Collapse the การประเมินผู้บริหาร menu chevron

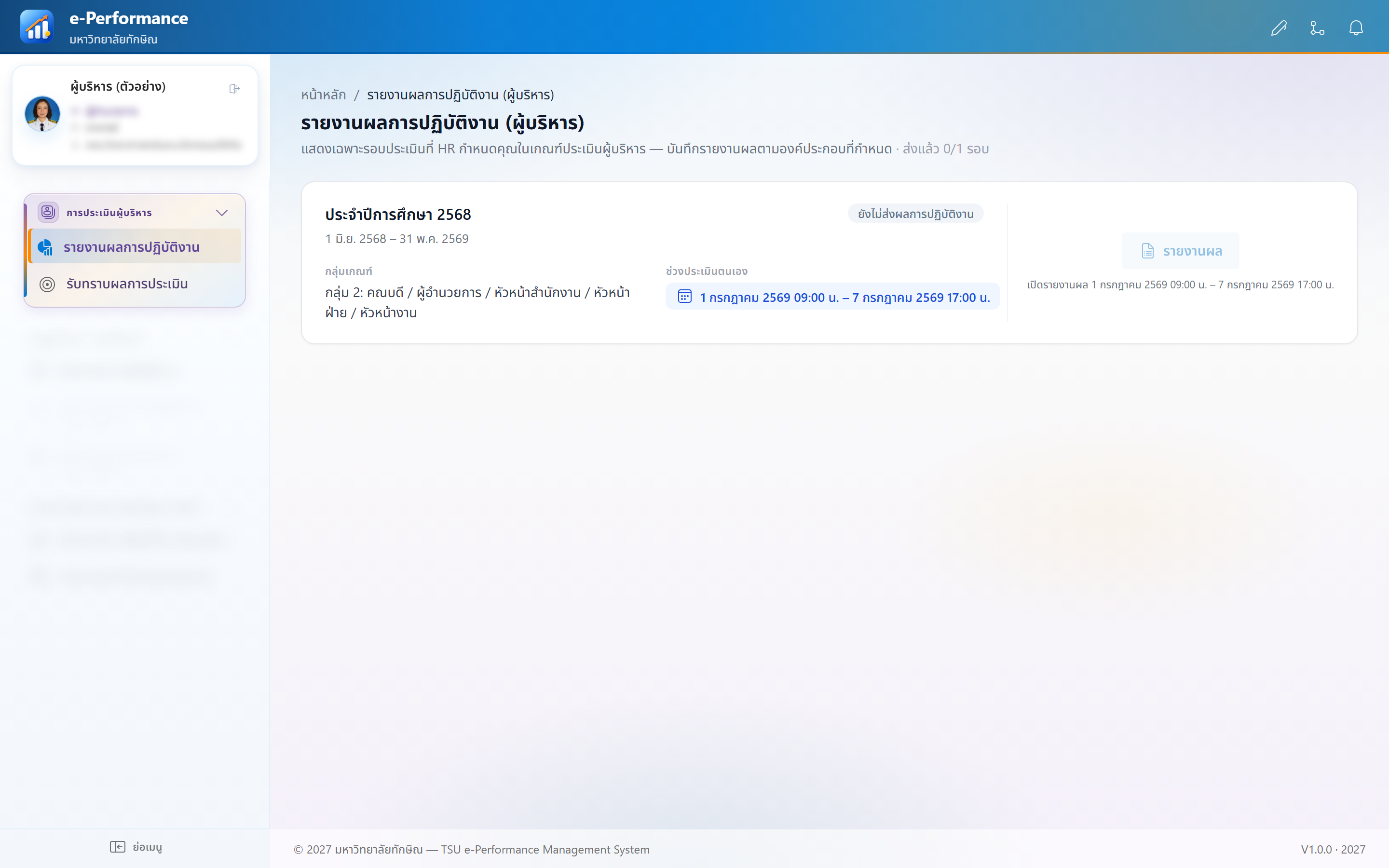tap(221, 212)
